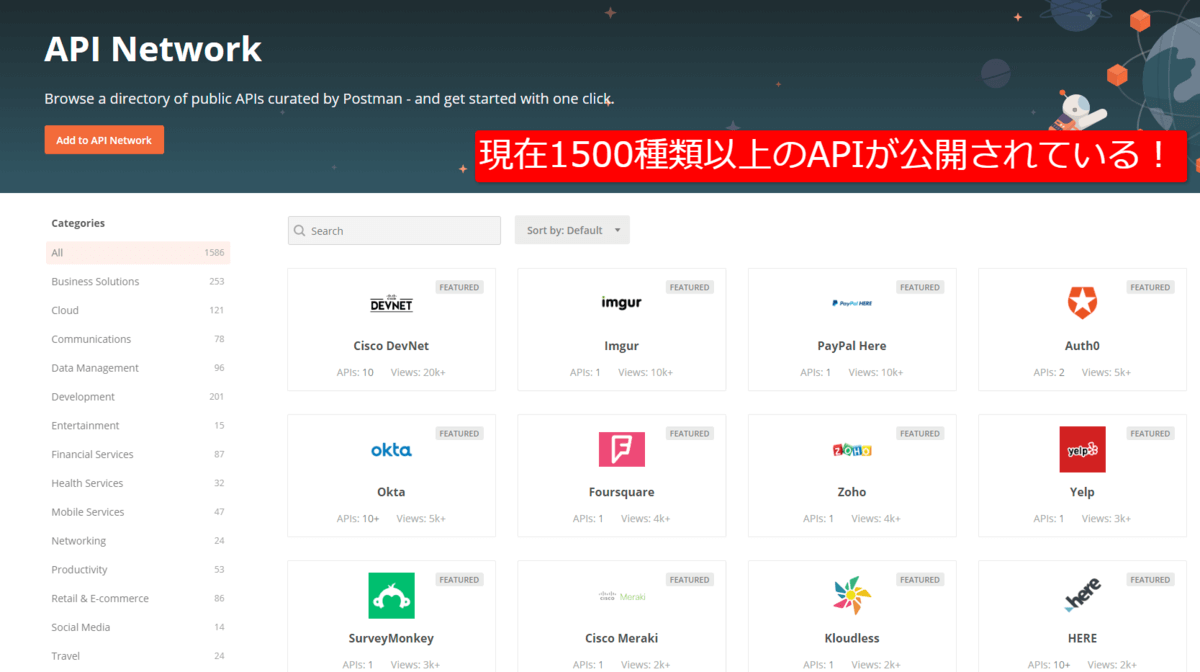This screenshot has height=672, width=1200.
Task: Click the Imgur card title
Action: point(621,346)
